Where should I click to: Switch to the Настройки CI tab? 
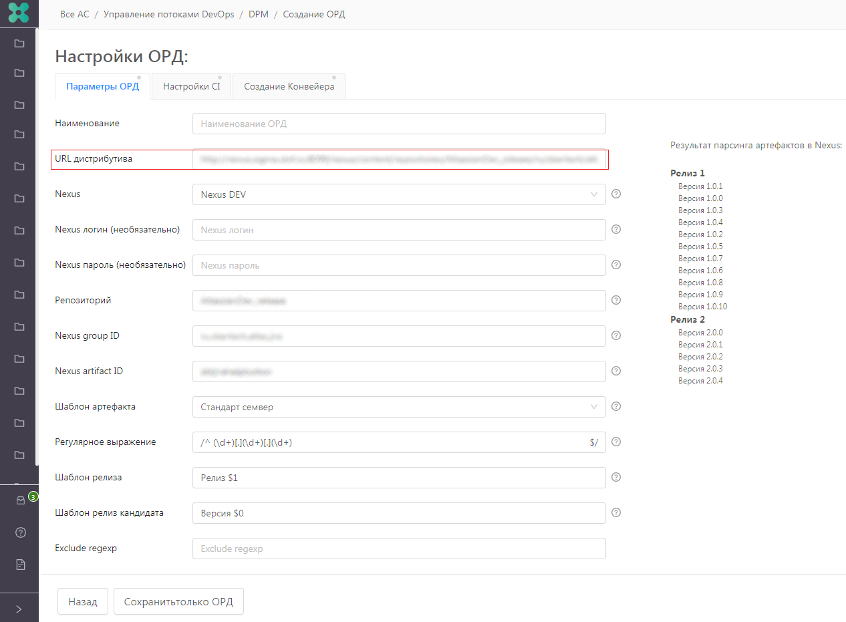click(x=191, y=87)
